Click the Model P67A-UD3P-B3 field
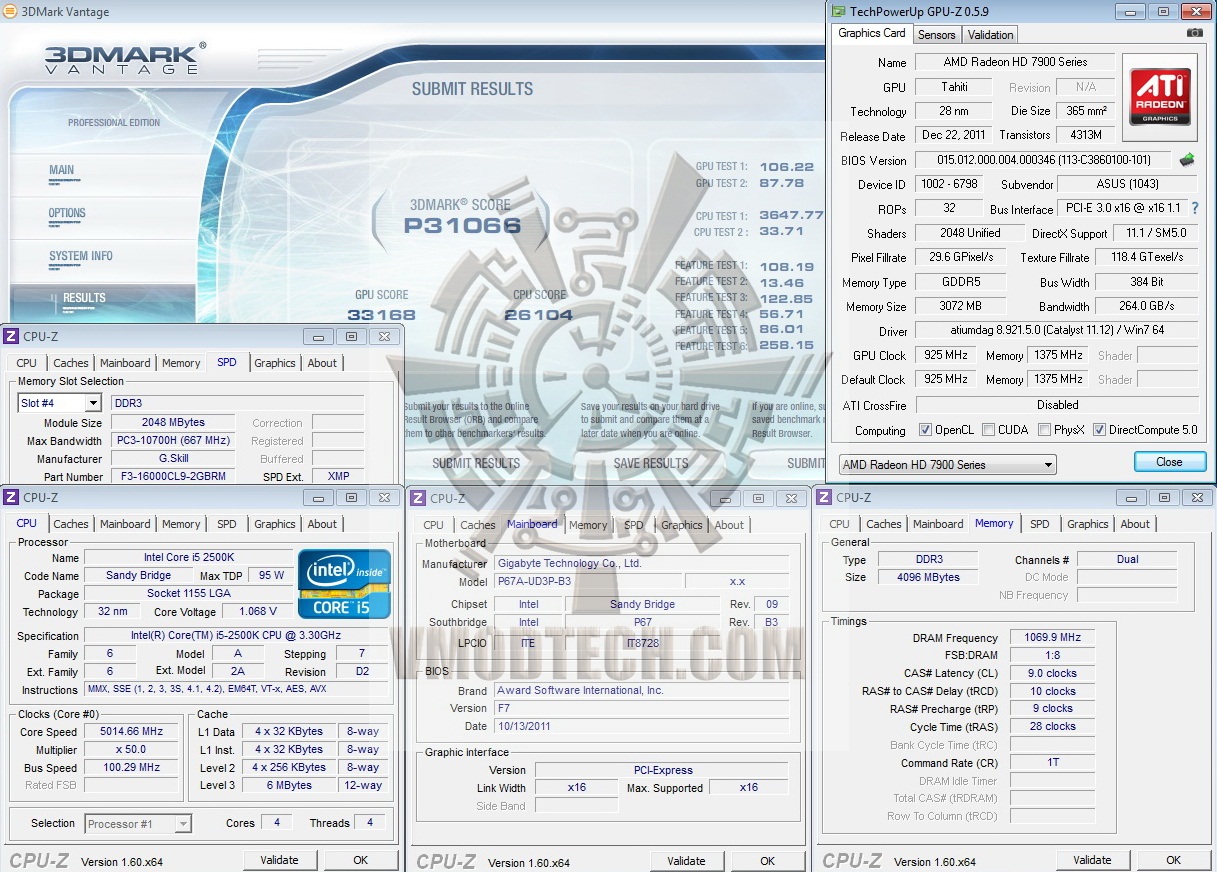Image resolution: width=1217 pixels, height=872 pixels. (588, 582)
